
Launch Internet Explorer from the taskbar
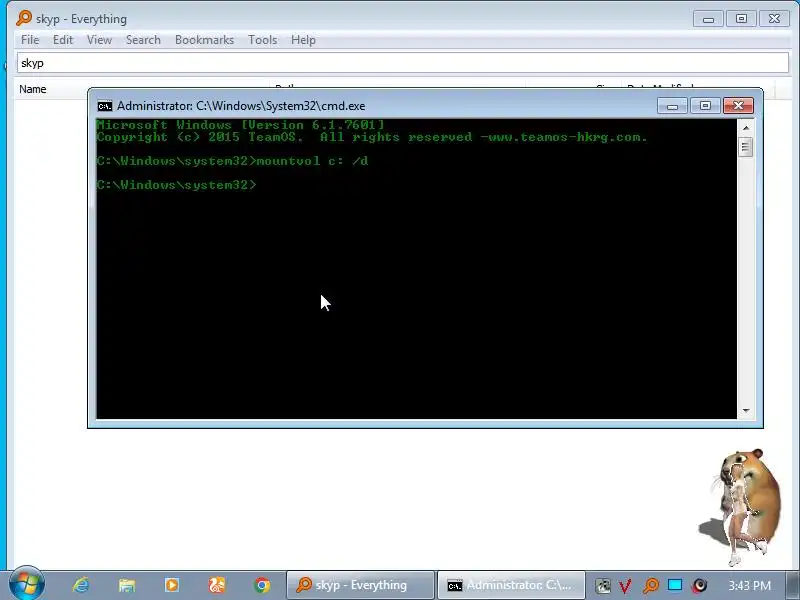coord(81,585)
